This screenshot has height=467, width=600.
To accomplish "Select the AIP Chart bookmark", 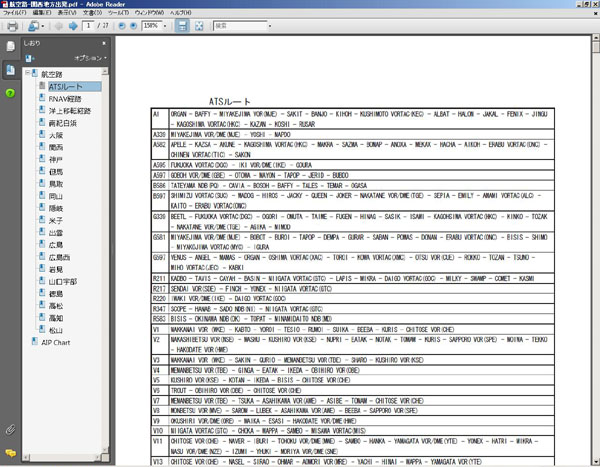I will (56, 343).
